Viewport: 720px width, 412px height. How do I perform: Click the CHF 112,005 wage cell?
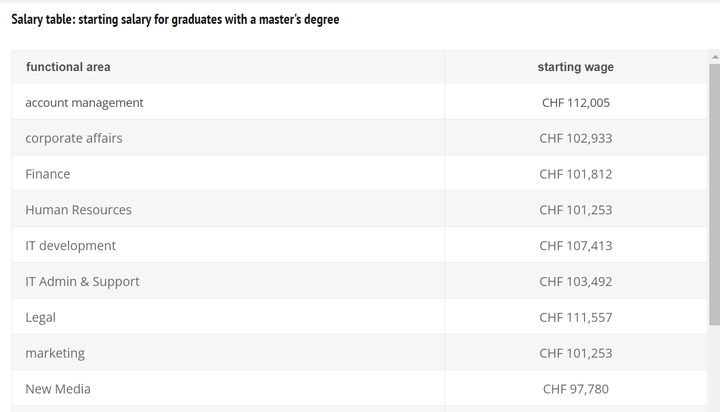pos(575,102)
